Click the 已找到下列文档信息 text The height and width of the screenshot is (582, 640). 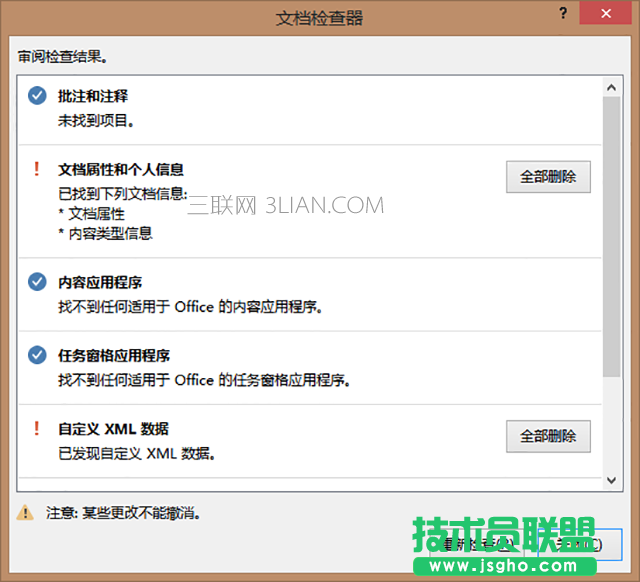(123, 193)
